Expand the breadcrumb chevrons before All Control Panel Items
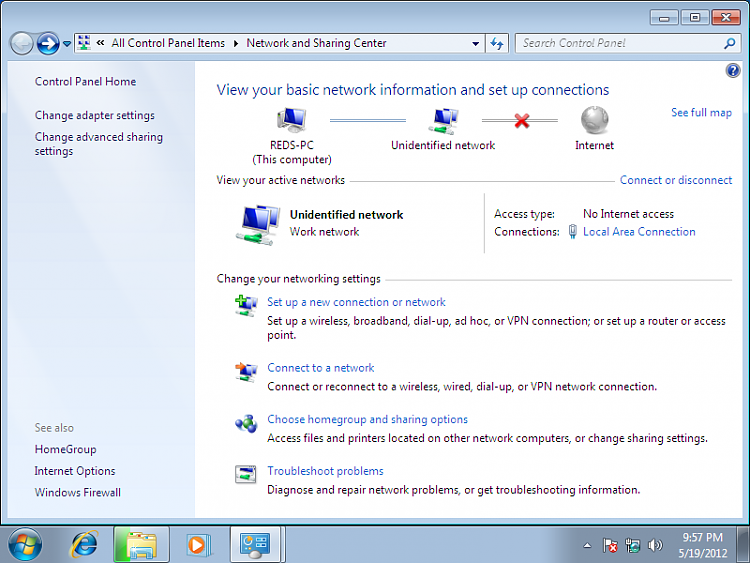 pyautogui.click(x=100, y=43)
